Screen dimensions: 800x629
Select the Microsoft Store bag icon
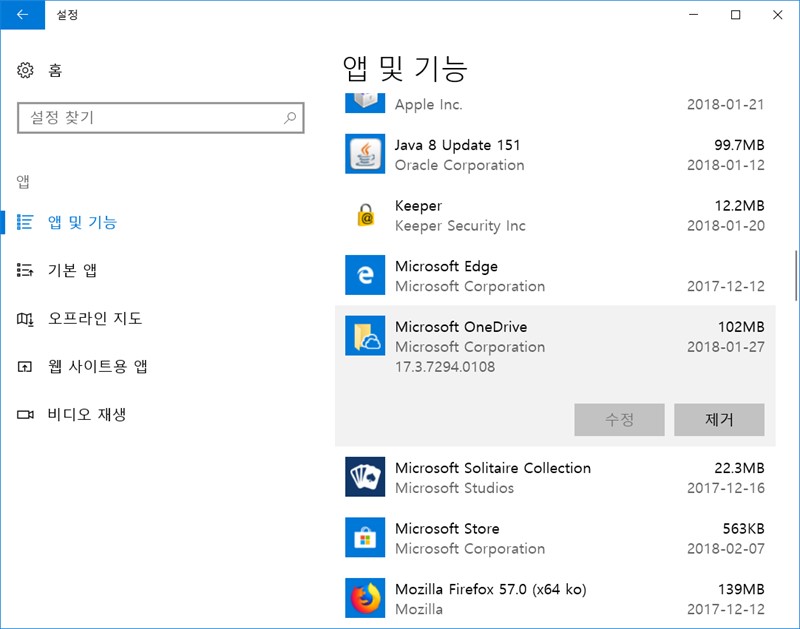(365, 537)
